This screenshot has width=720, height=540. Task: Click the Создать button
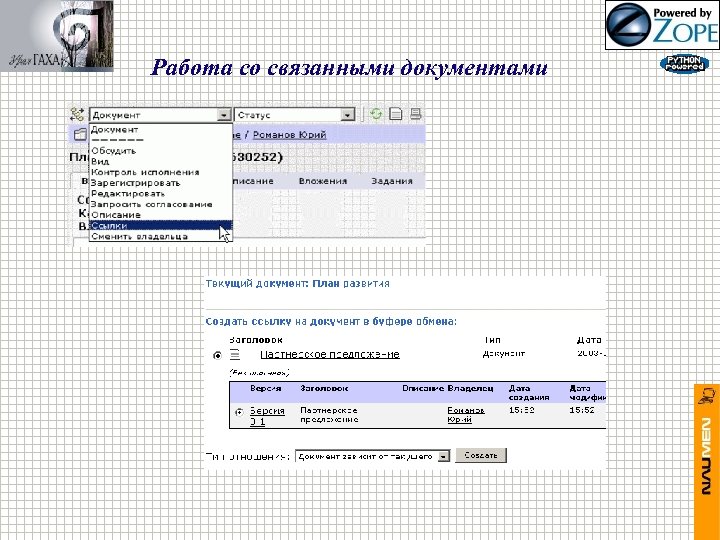point(481,456)
